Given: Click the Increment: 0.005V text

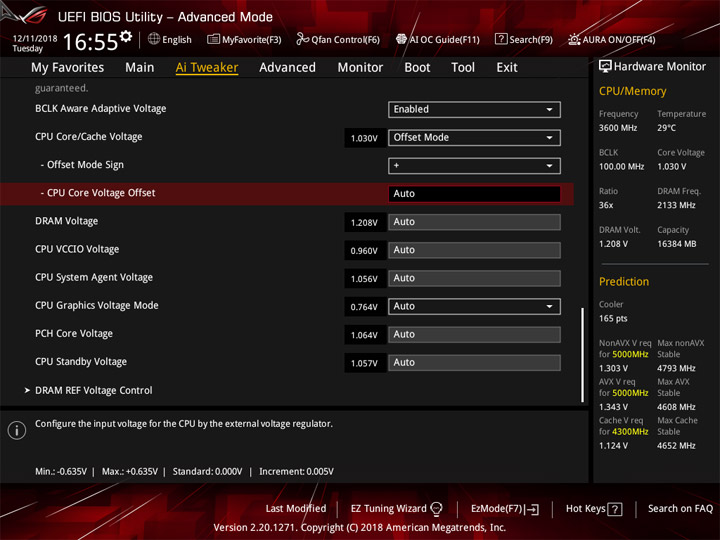Looking at the screenshot, I should [x=296, y=472].
